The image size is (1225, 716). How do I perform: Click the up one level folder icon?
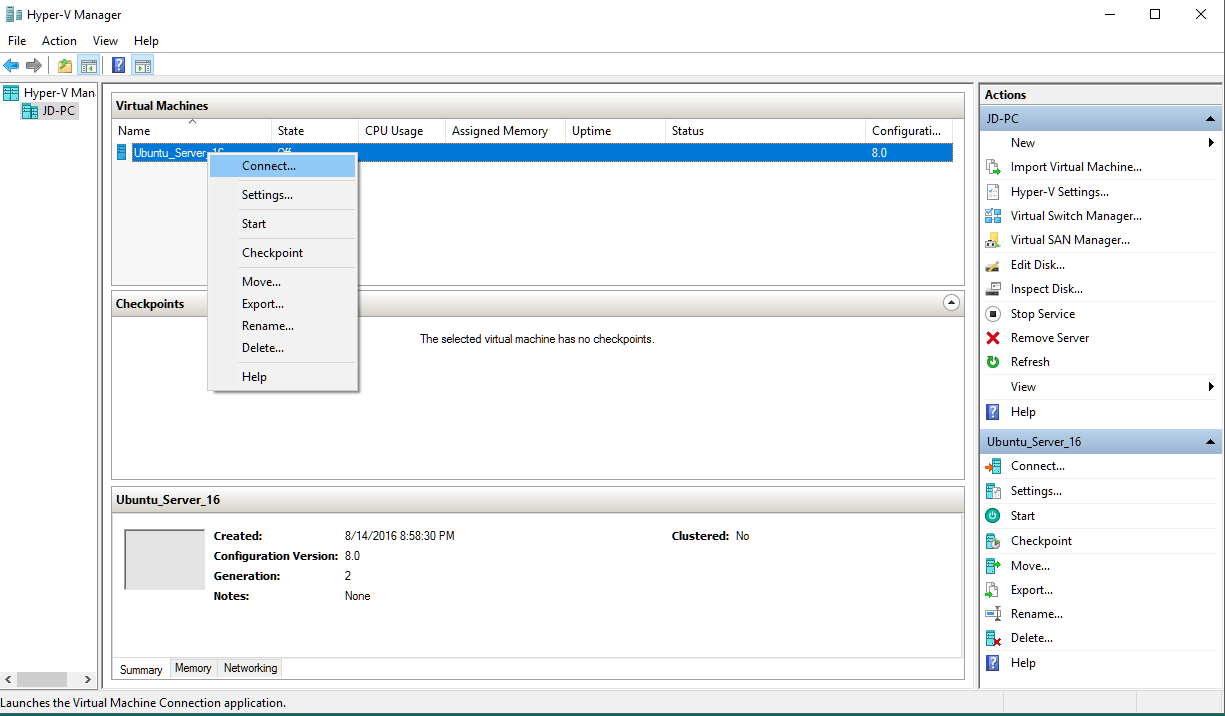(65, 66)
